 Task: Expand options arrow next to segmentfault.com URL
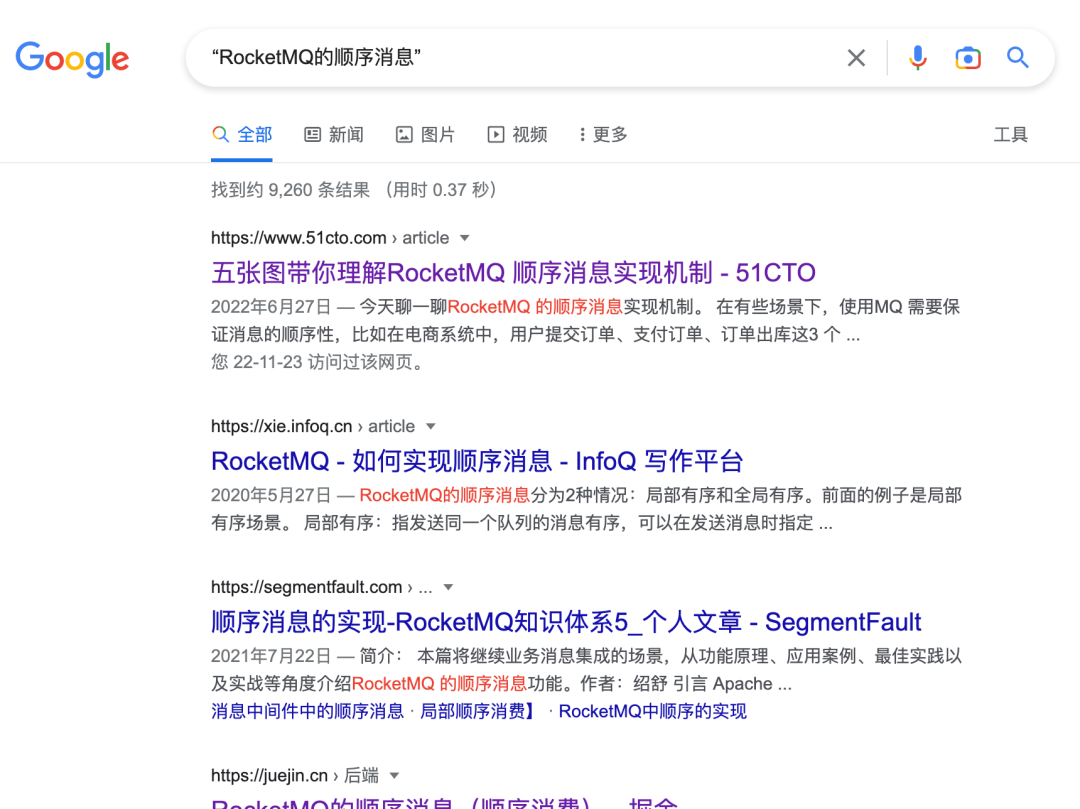(448, 587)
